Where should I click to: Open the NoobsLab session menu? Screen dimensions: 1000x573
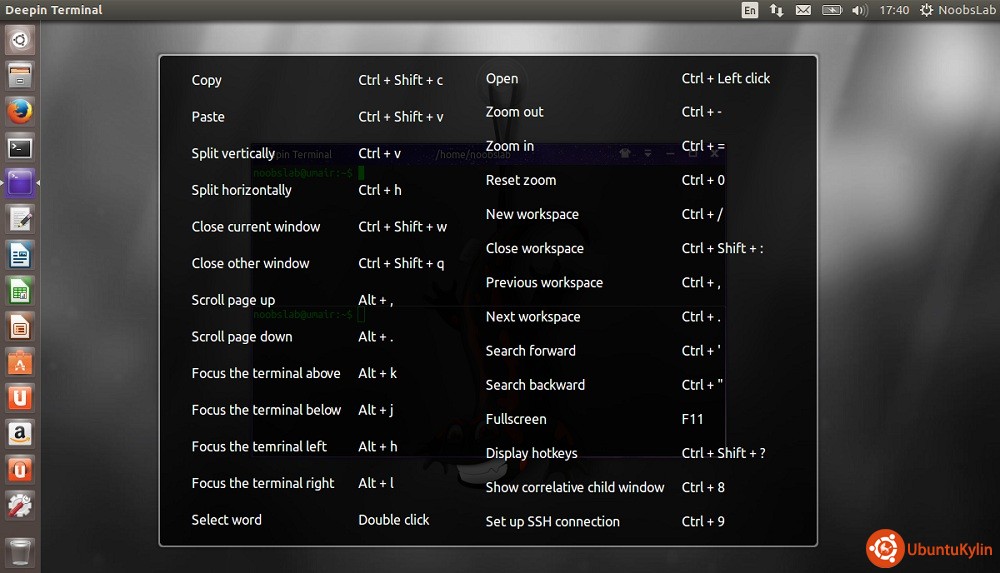click(x=955, y=10)
